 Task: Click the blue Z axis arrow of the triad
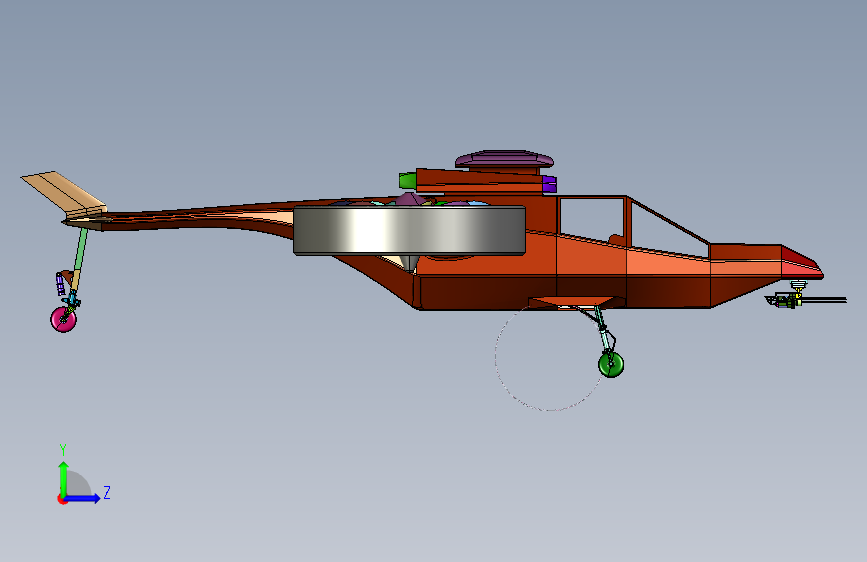click(x=83, y=498)
